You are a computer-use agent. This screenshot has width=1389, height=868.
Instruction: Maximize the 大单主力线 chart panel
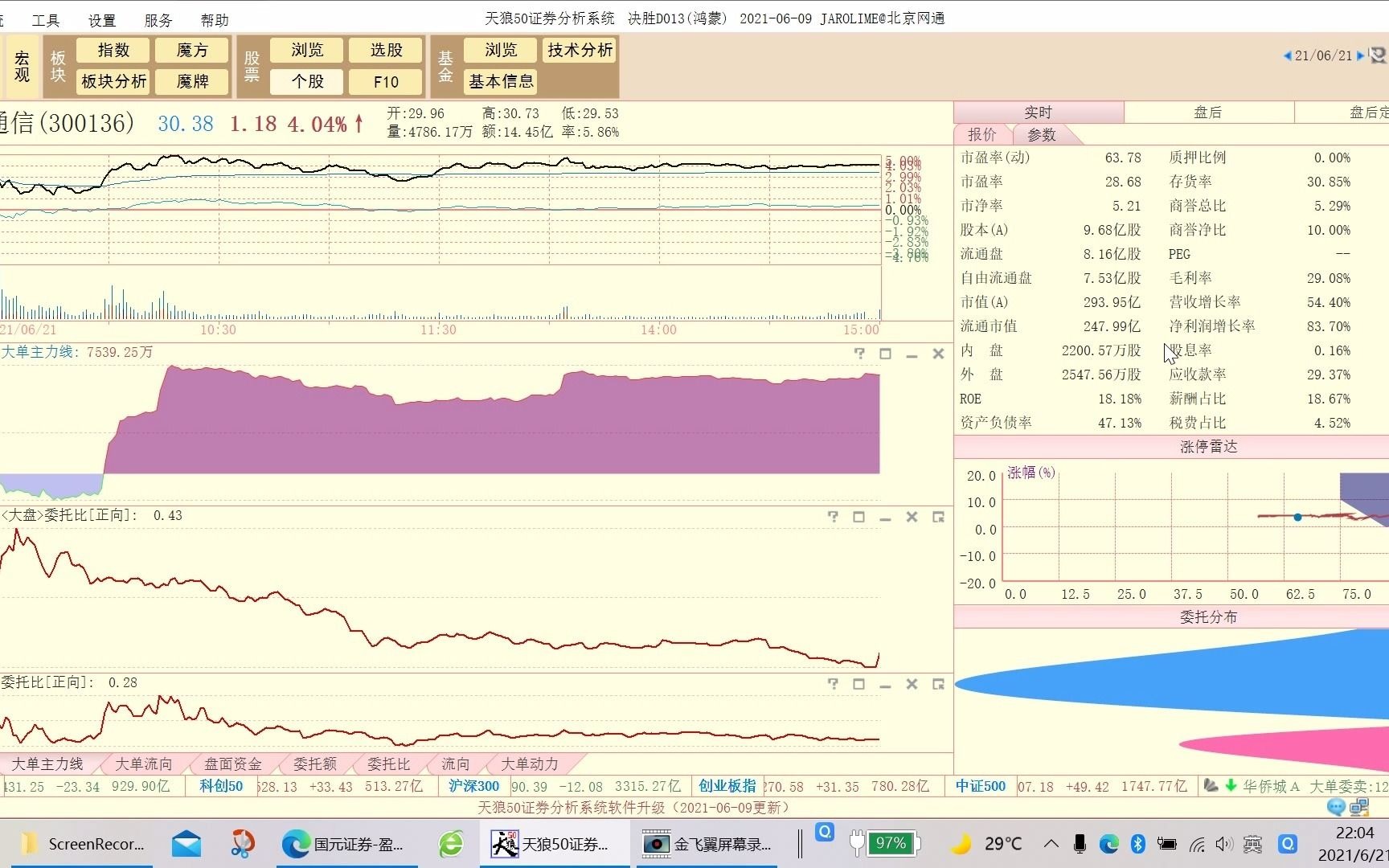coord(885,354)
